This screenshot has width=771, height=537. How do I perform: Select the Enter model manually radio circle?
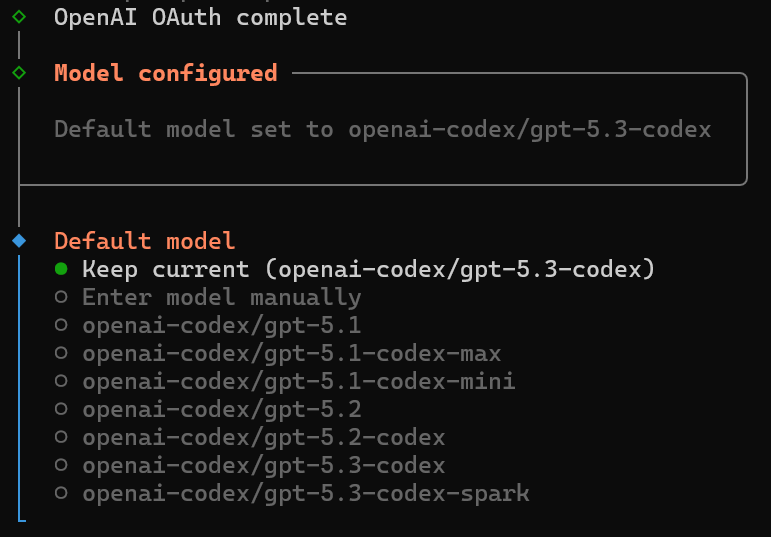(61, 297)
